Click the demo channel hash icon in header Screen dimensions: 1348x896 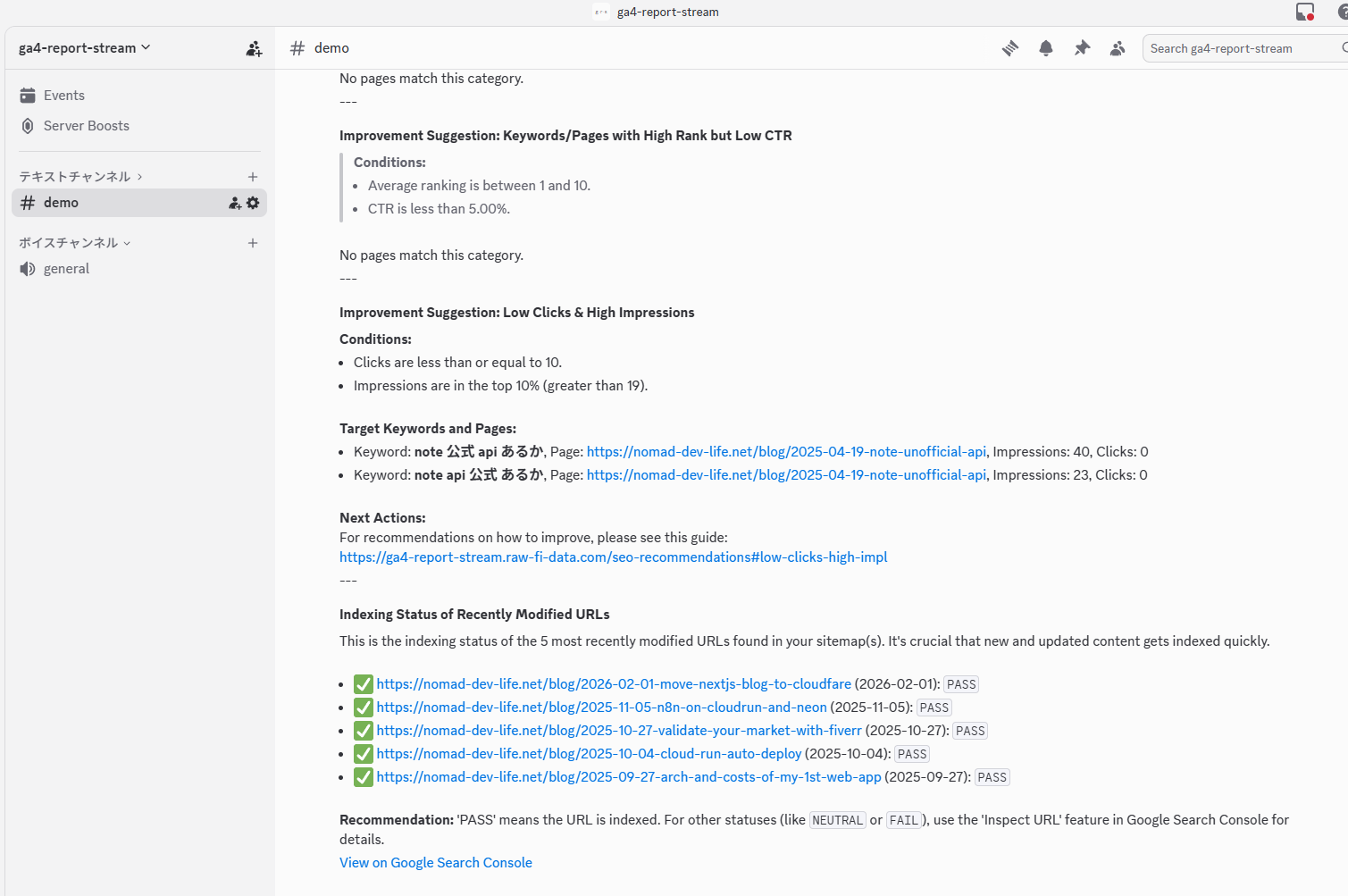click(297, 48)
